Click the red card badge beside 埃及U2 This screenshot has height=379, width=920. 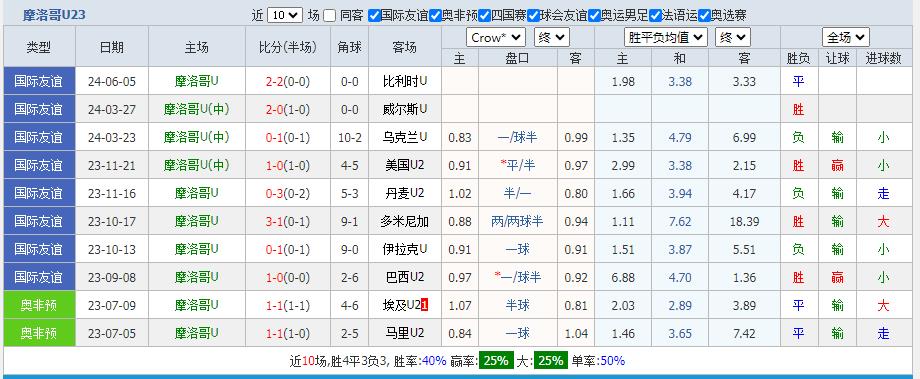point(425,305)
